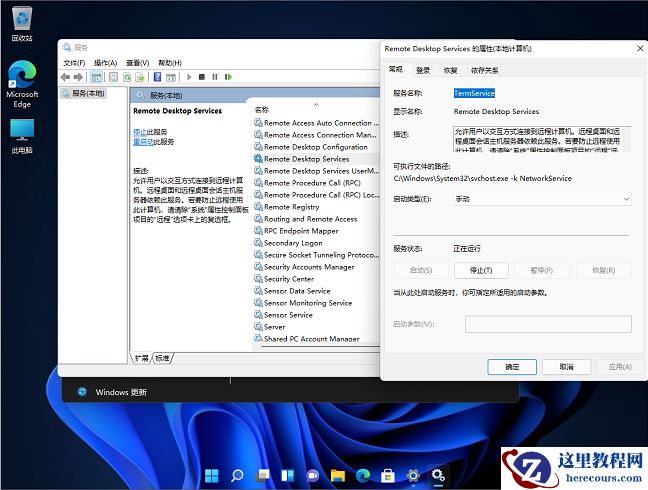Select Sensor Data Service row
This screenshot has width=648, height=490.
click(x=316, y=291)
